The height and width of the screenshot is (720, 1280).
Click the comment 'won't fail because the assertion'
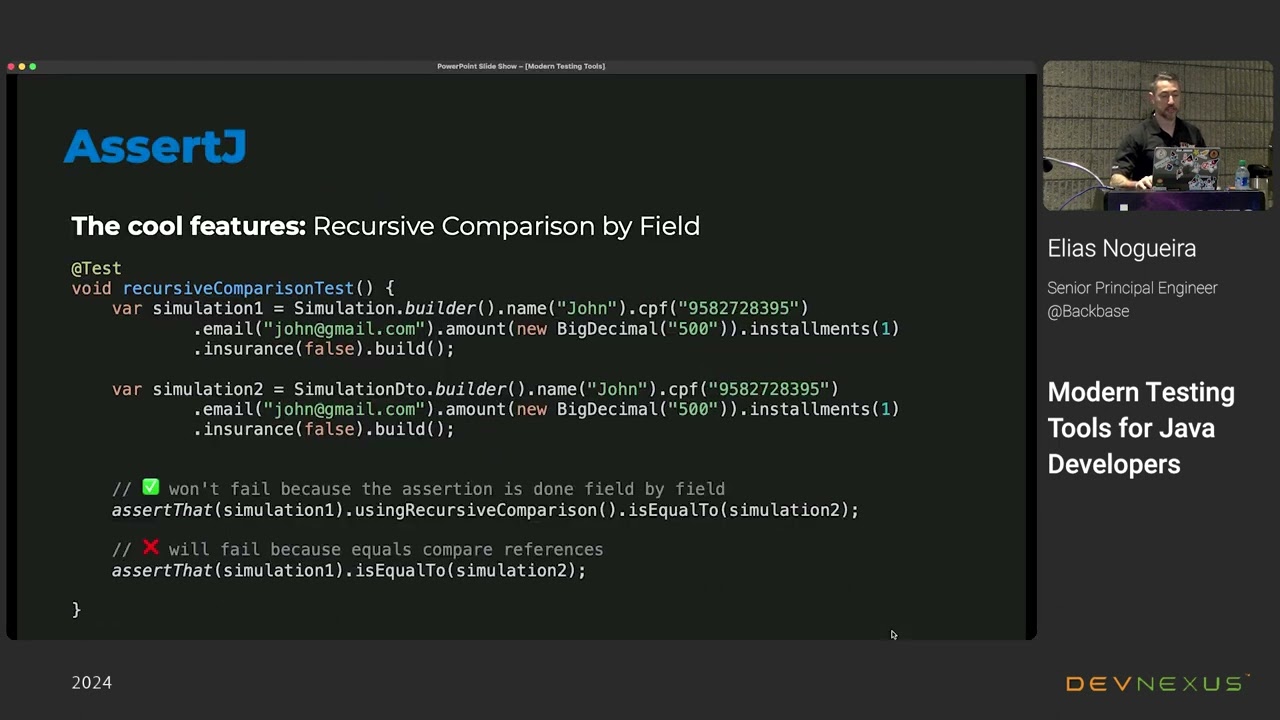point(330,489)
